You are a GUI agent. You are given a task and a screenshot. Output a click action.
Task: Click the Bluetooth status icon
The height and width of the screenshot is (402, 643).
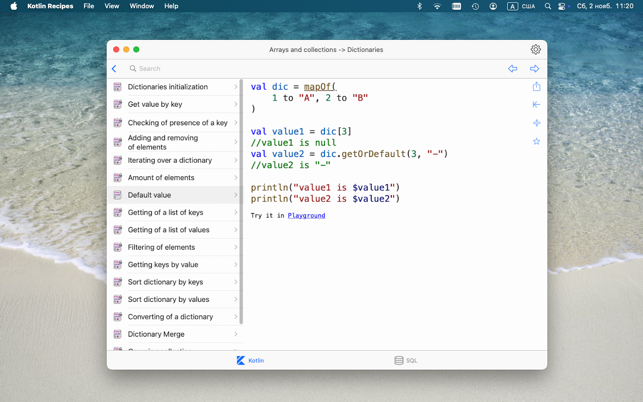pyautogui.click(x=419, y=6)
